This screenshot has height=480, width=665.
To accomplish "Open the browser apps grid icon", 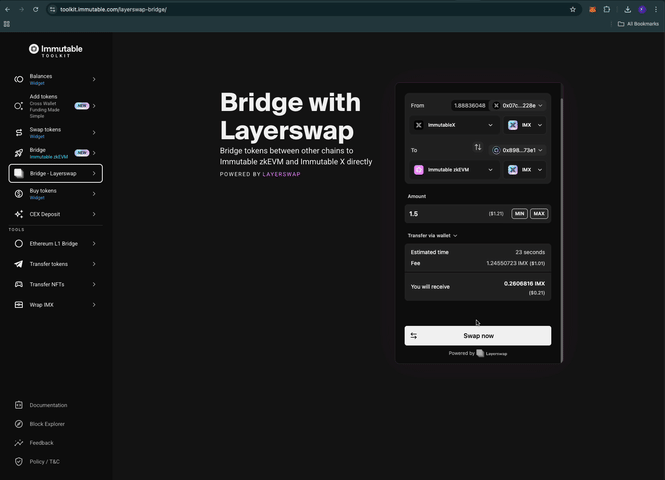I will pos(7,24).
